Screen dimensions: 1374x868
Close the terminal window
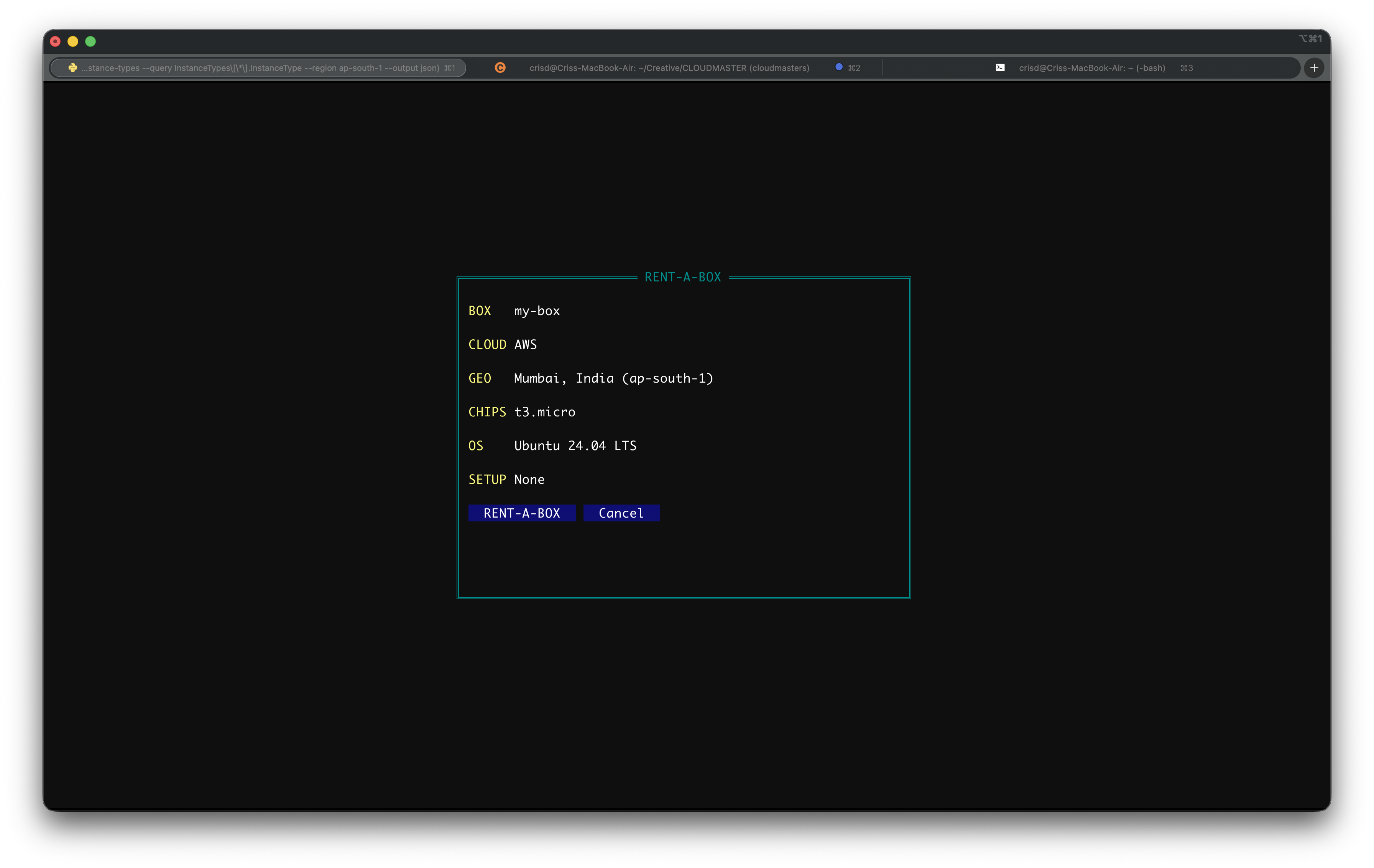[55, 41]
